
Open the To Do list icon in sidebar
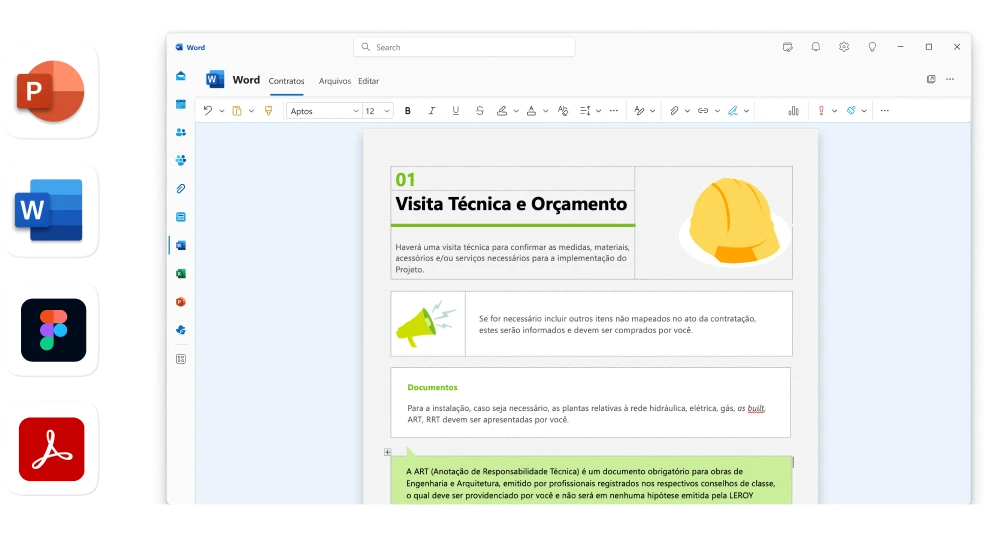(181, 217)
